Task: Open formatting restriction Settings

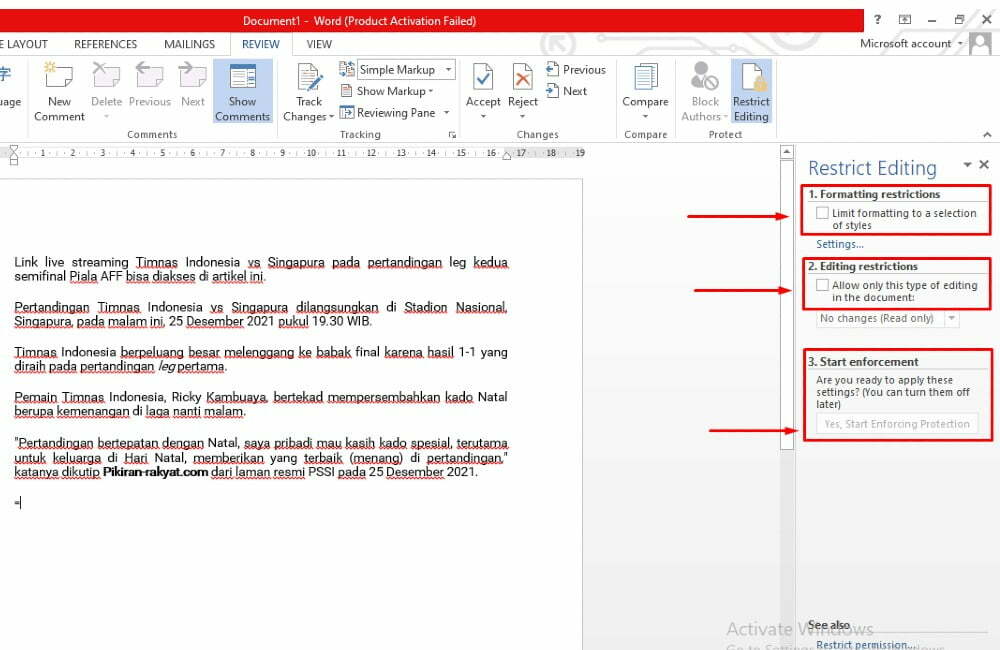Action: [839, 243]
